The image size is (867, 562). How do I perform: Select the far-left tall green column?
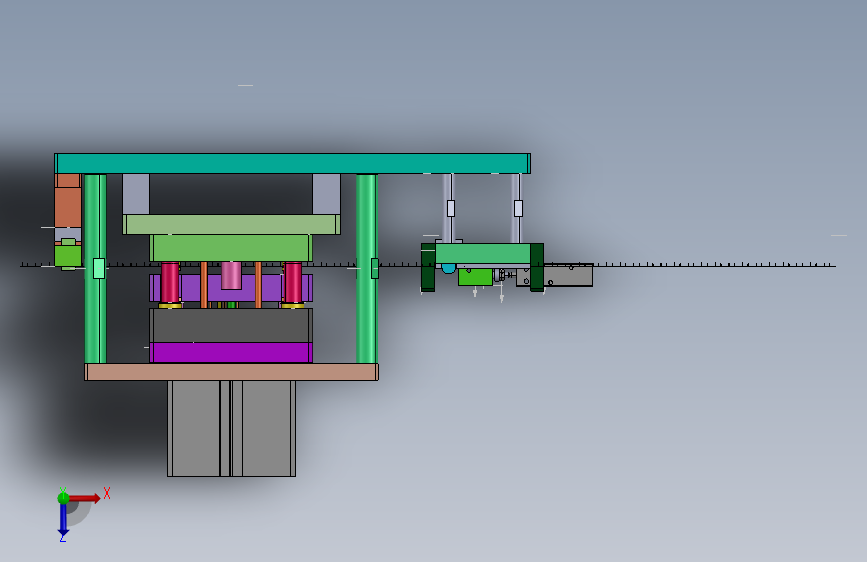coord(95,269)
